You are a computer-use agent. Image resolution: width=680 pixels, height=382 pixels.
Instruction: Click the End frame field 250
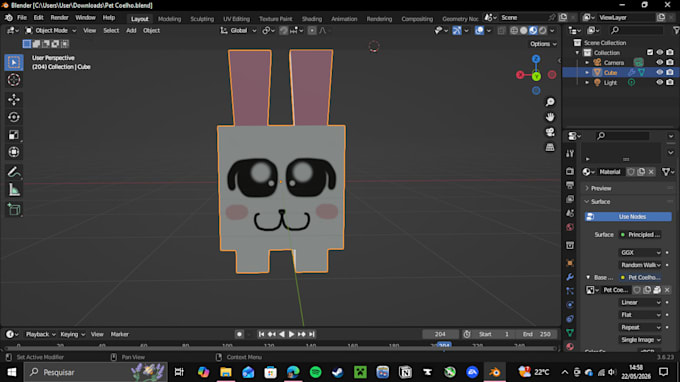coord(537,334)
